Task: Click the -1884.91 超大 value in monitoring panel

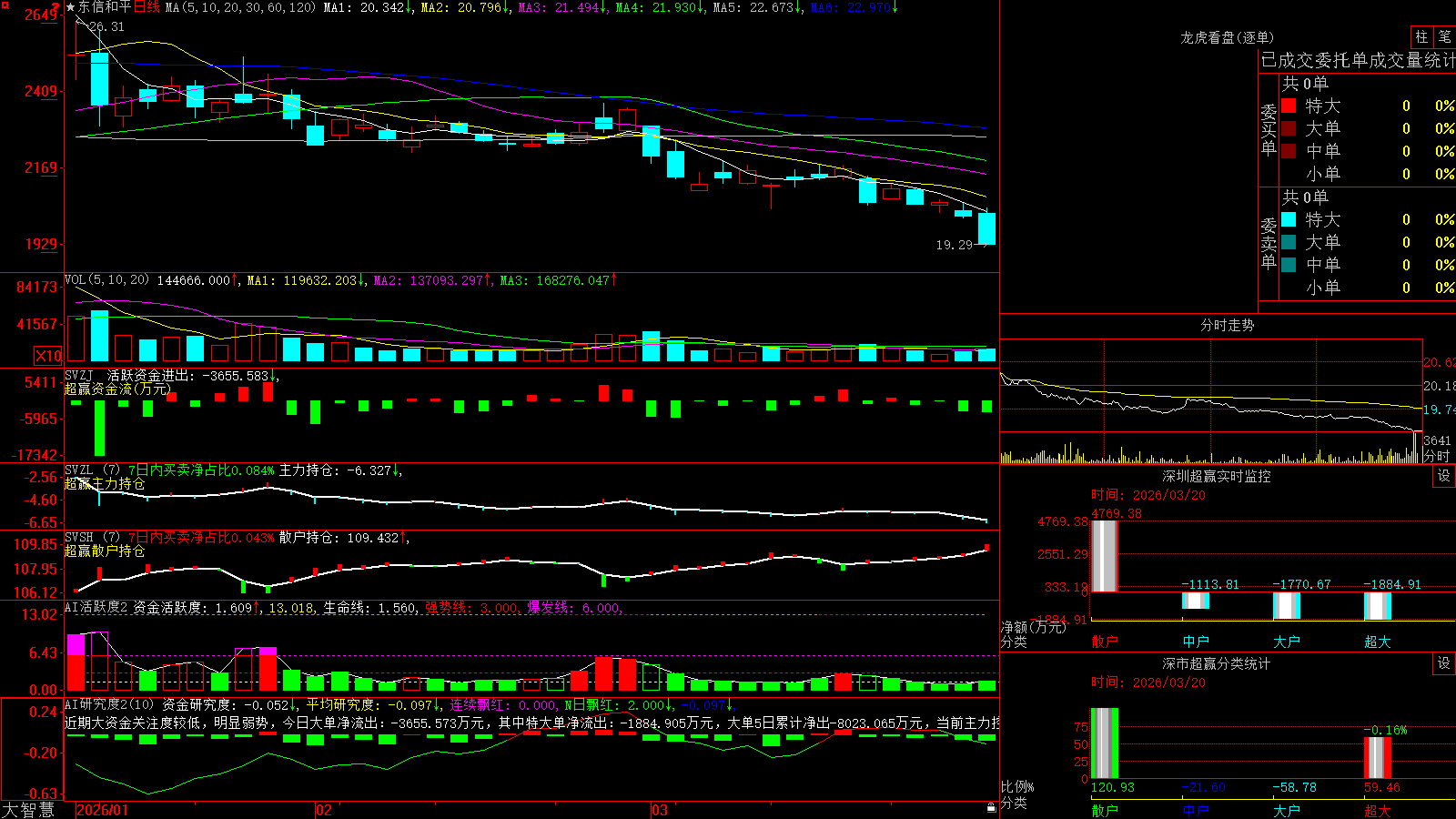Action: pos(1391,584)
